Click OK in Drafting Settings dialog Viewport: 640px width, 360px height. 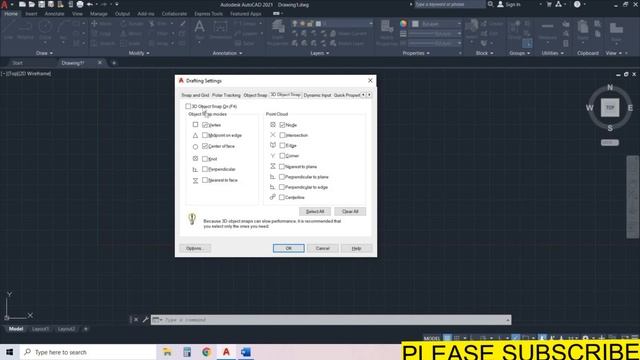289,248
